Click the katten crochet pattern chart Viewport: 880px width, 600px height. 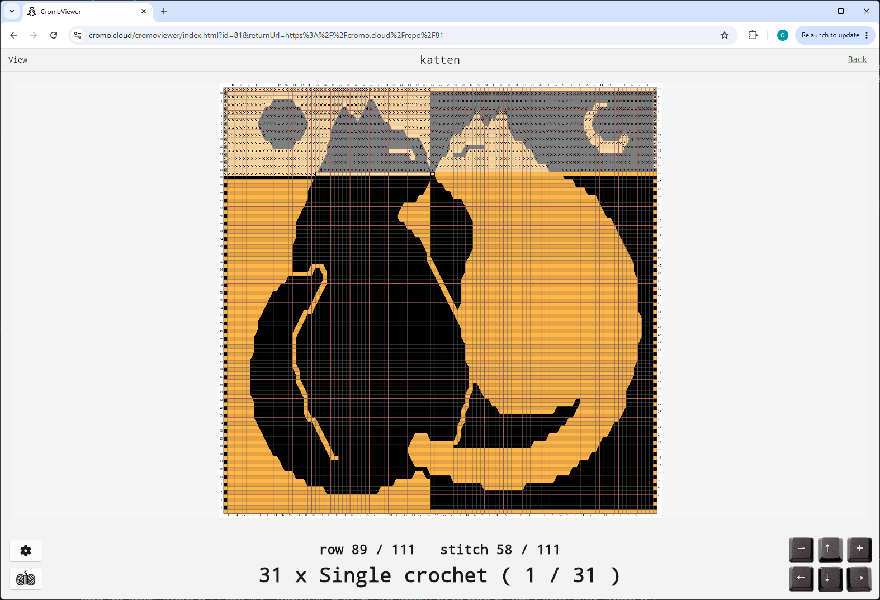point(440,300)
